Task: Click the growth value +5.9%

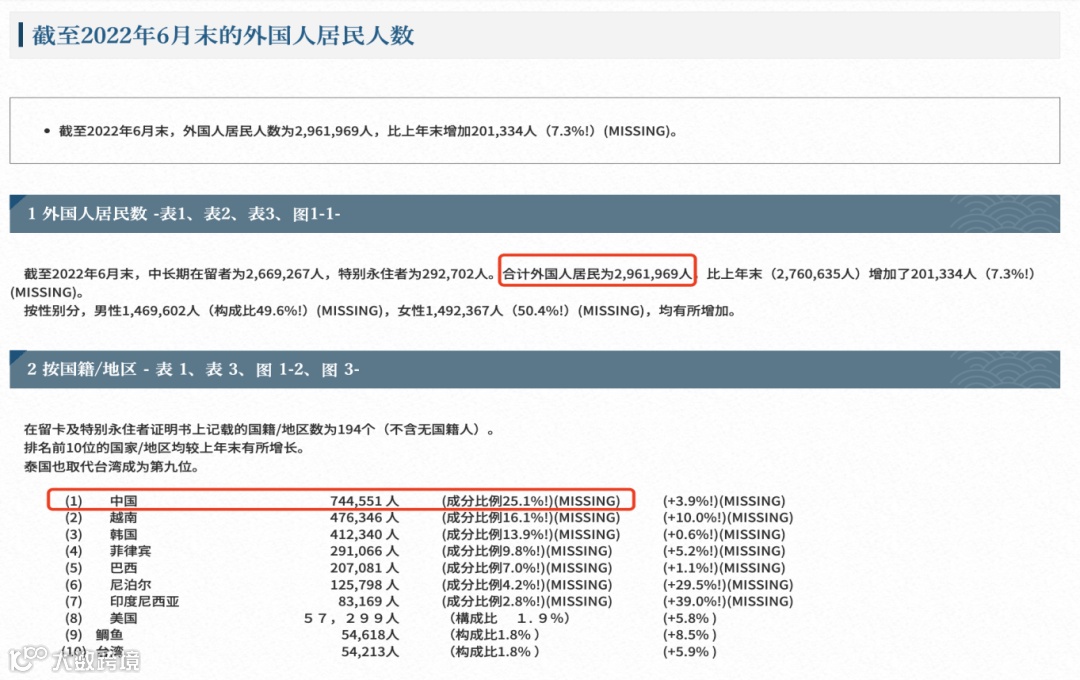Action: 689,652
